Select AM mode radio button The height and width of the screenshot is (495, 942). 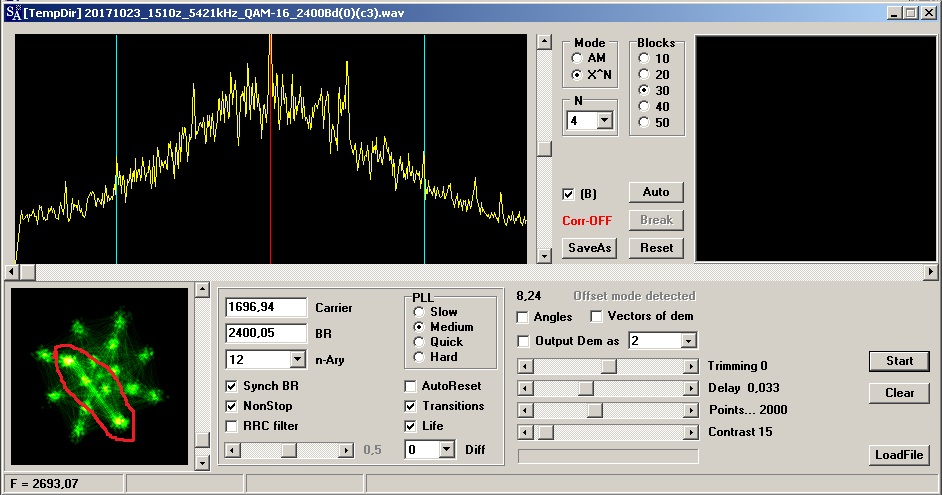click(577, 59)
